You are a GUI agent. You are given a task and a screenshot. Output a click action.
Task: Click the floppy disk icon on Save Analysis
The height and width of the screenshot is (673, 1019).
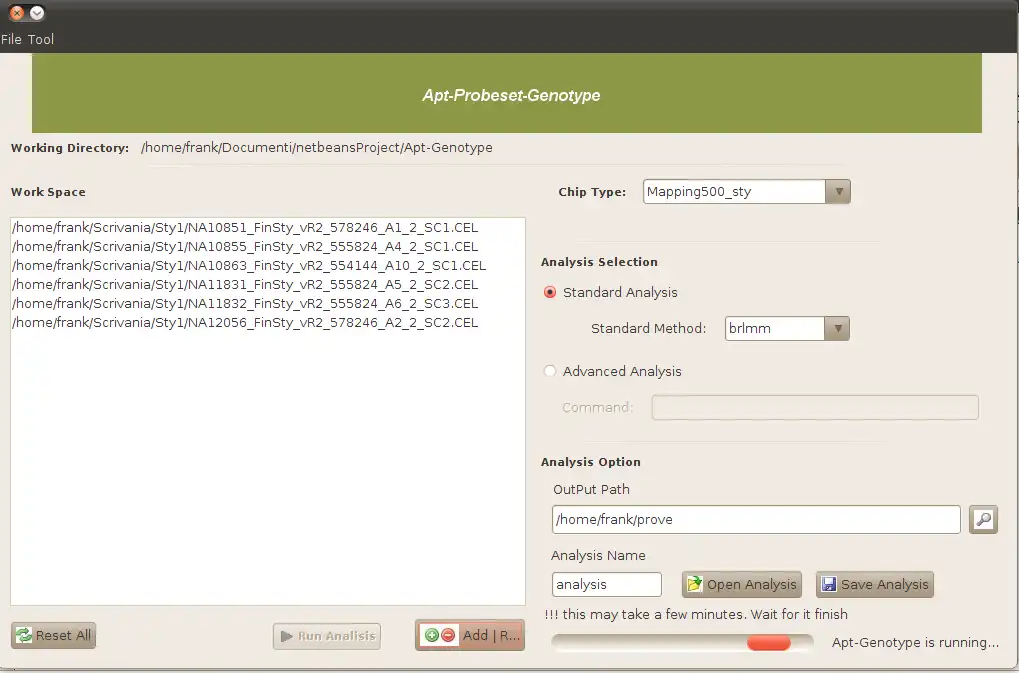point(829,584)
